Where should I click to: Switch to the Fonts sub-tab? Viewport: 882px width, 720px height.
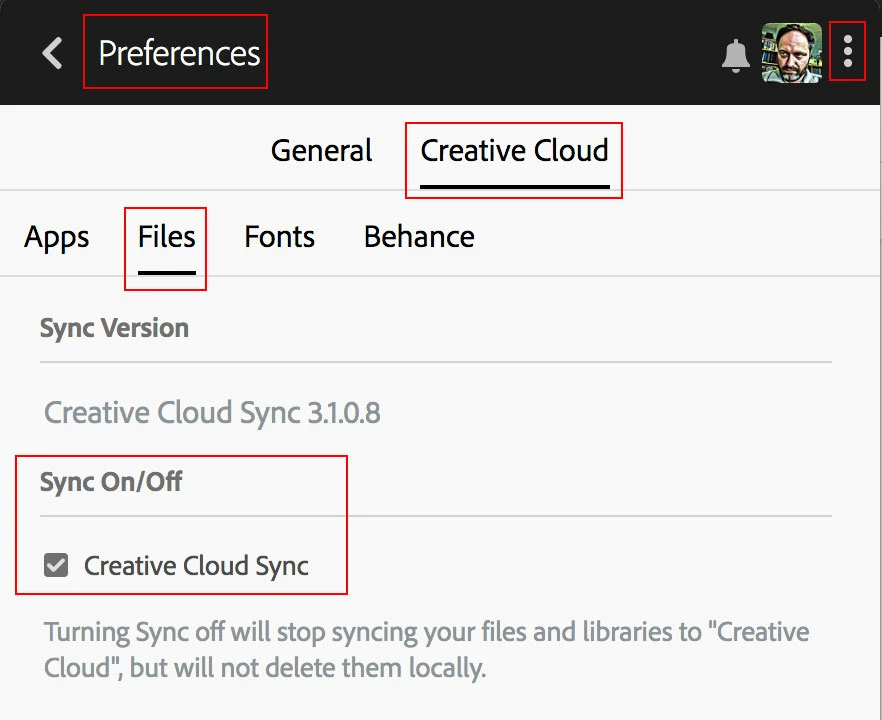pos(280,236)
